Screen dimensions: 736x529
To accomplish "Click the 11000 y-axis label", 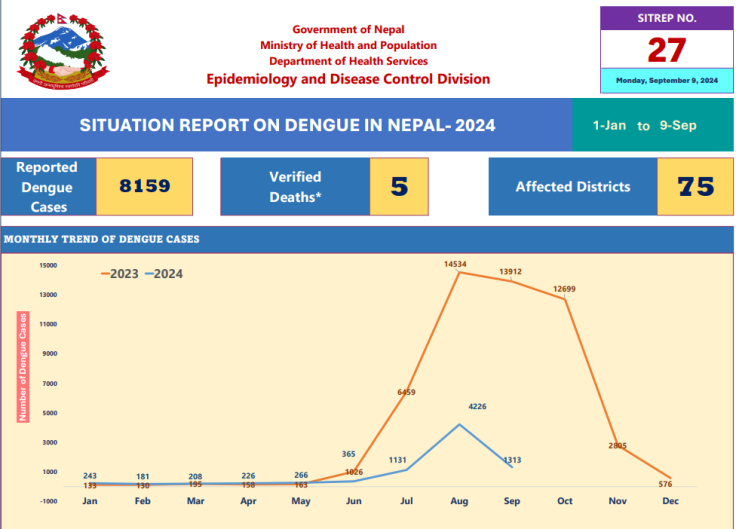I will 48,324.
